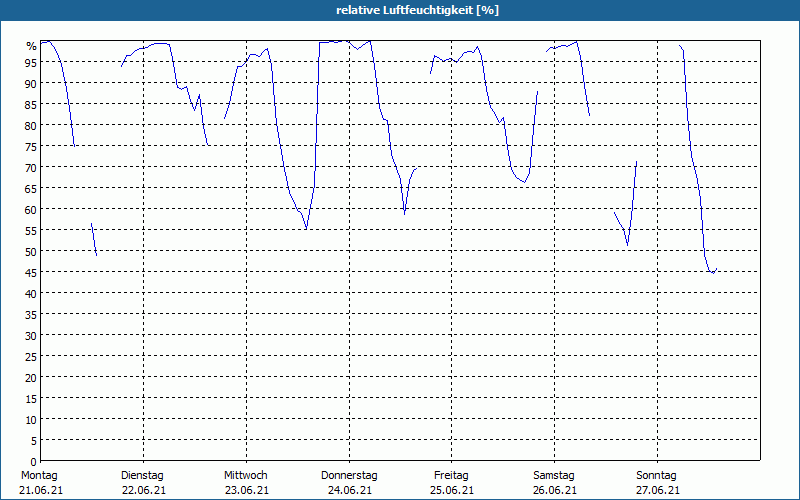
Task: Click the date "25.06.21"
Action: 452,491
